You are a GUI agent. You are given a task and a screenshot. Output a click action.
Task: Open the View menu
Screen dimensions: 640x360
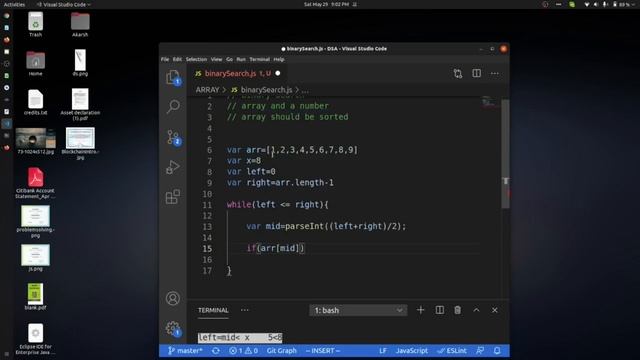coord(216,59)
